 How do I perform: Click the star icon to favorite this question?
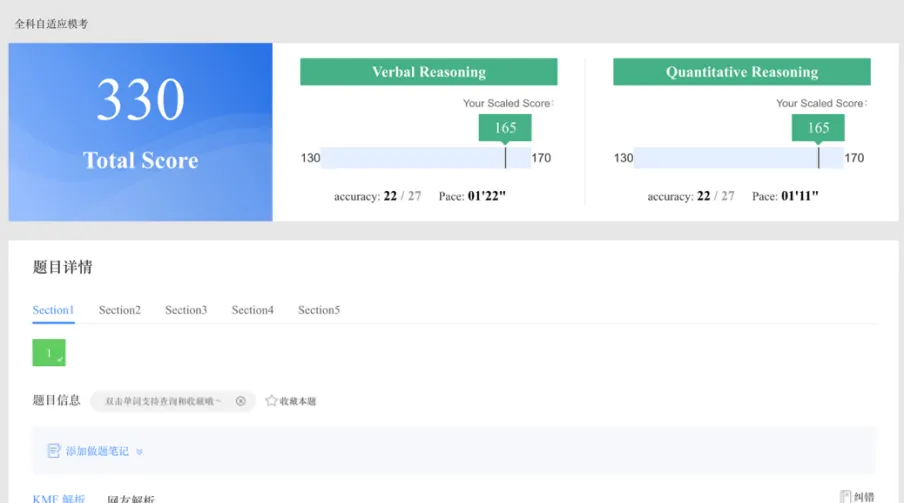pyautogui.click(x=271, y=401)
